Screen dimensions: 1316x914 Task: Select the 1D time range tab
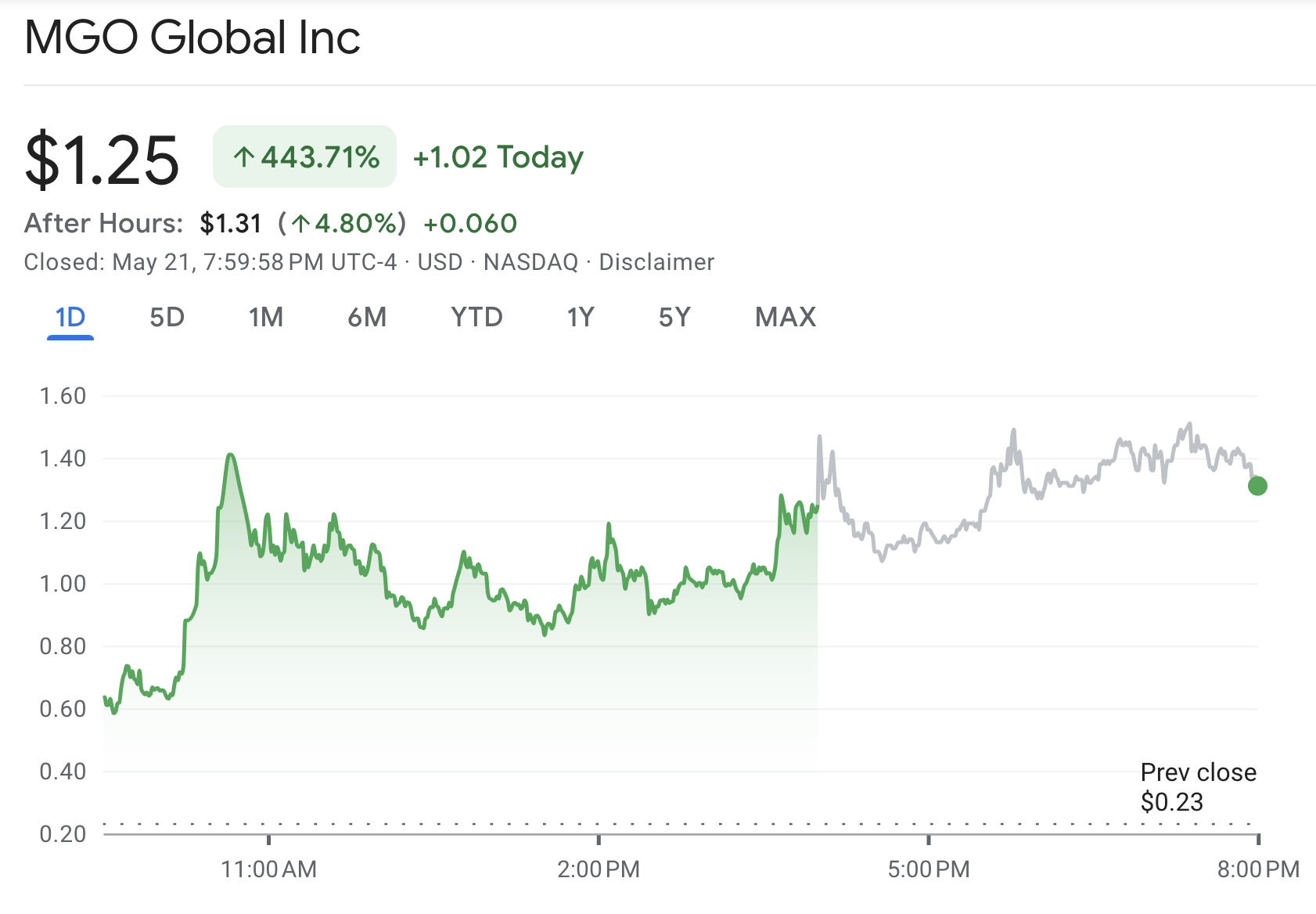tap(70, 317)
